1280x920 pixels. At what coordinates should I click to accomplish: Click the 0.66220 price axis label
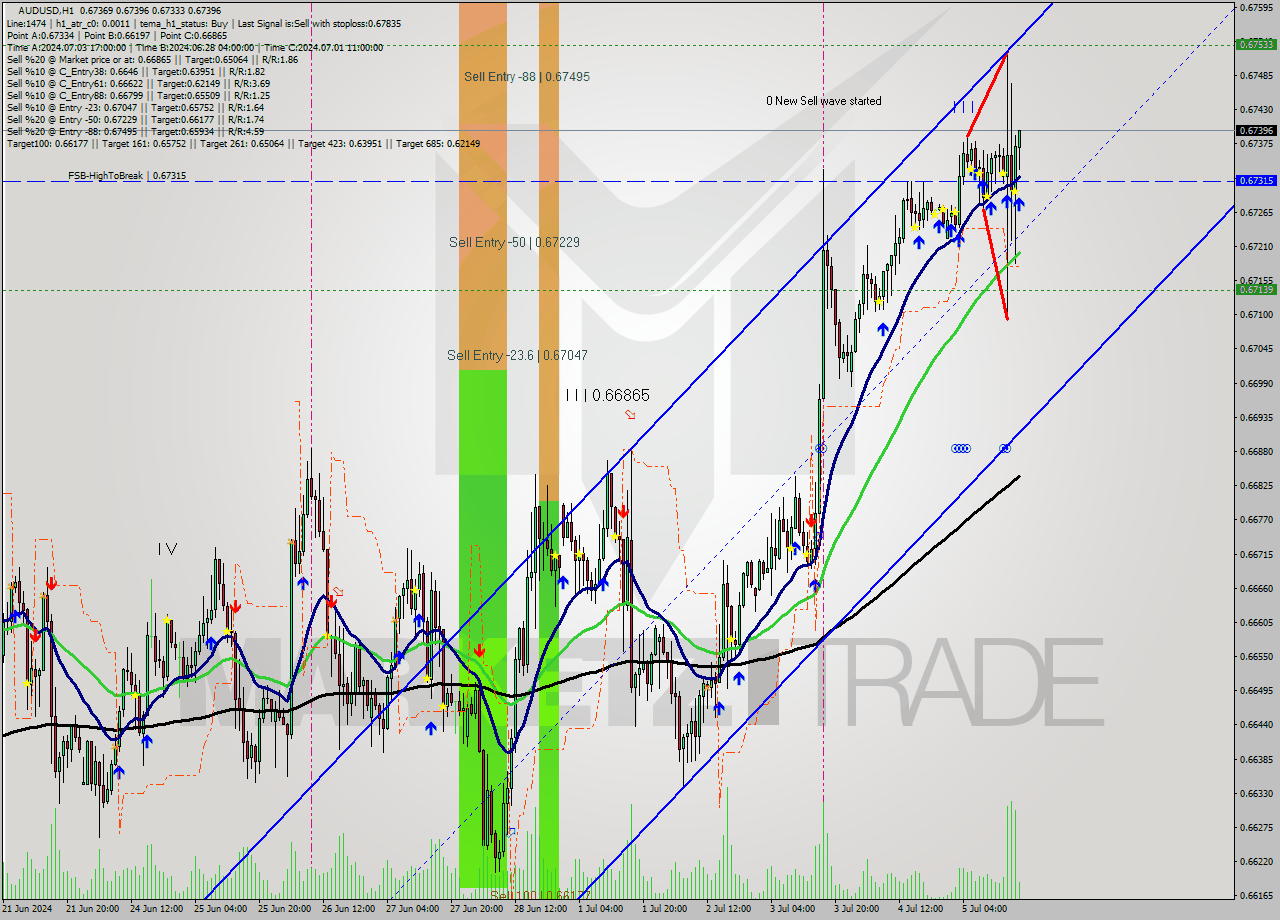pyautogui.click(x=1256, y=861)
